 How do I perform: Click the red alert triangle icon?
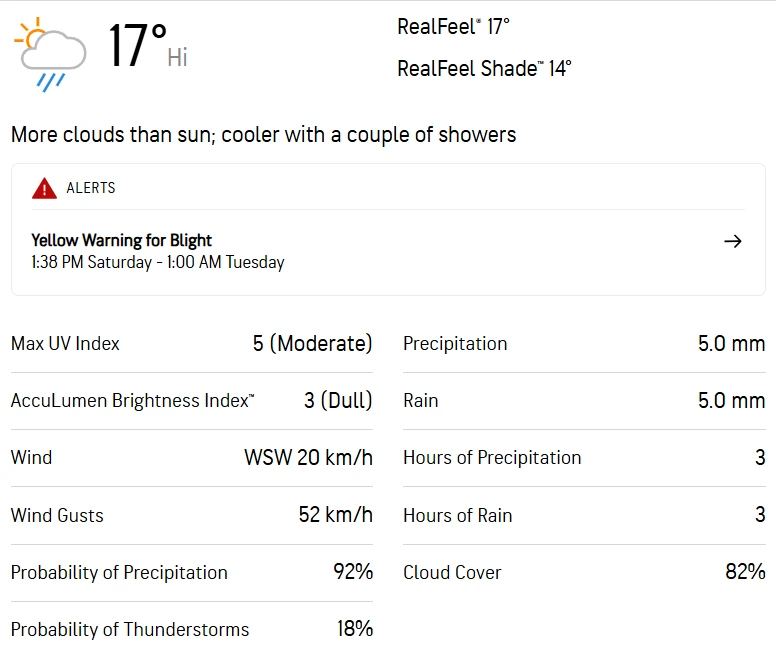pos(44,188)
